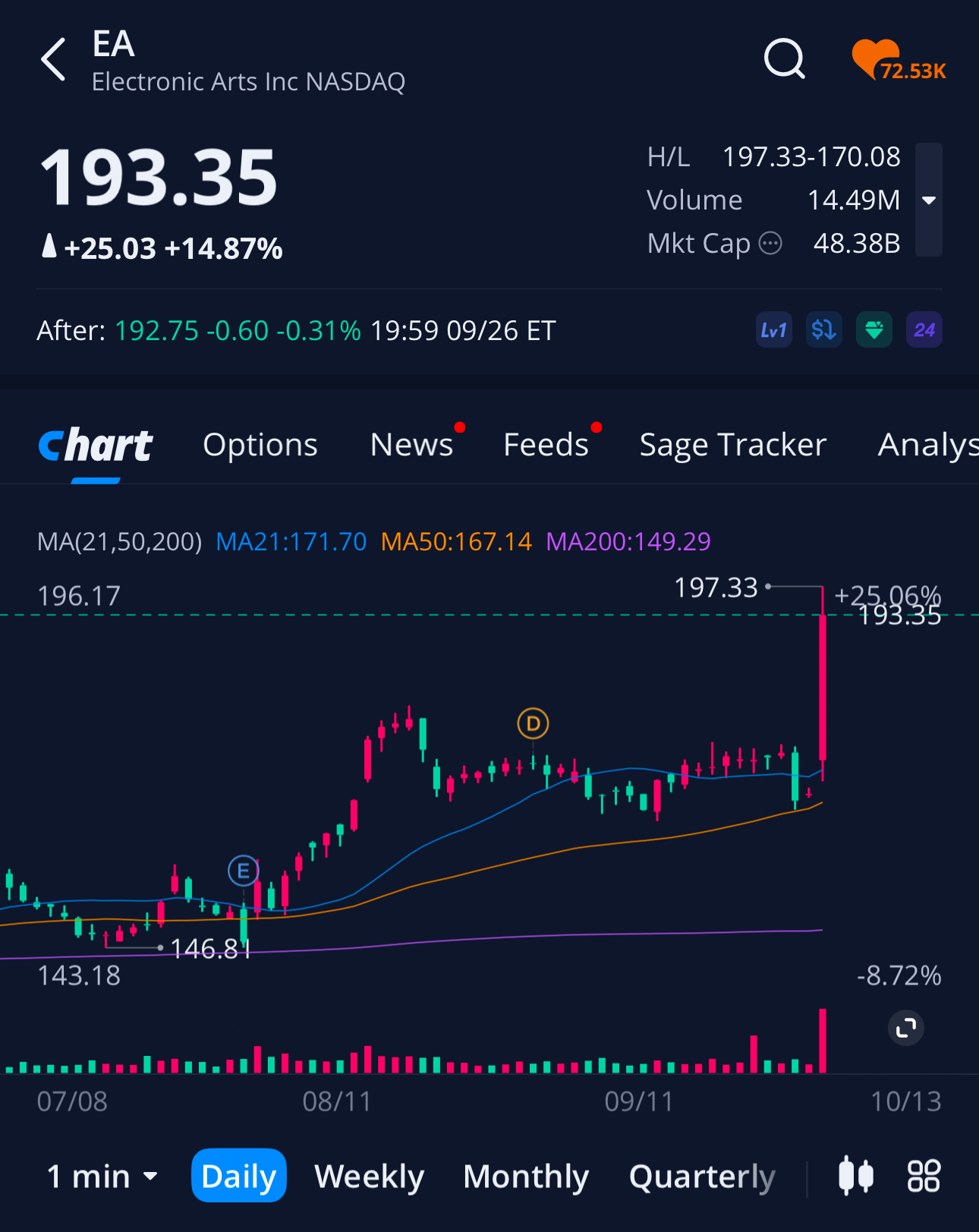Tap the 09/11 date axis label
This screenshot has height=1232, width=979.
pyautogui.click(x=639, y=1101)
